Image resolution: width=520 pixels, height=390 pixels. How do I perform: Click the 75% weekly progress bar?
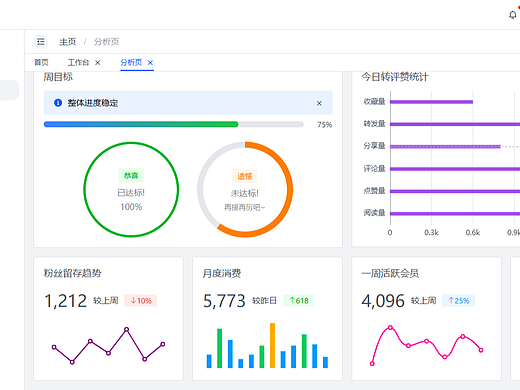coord(174,124)
